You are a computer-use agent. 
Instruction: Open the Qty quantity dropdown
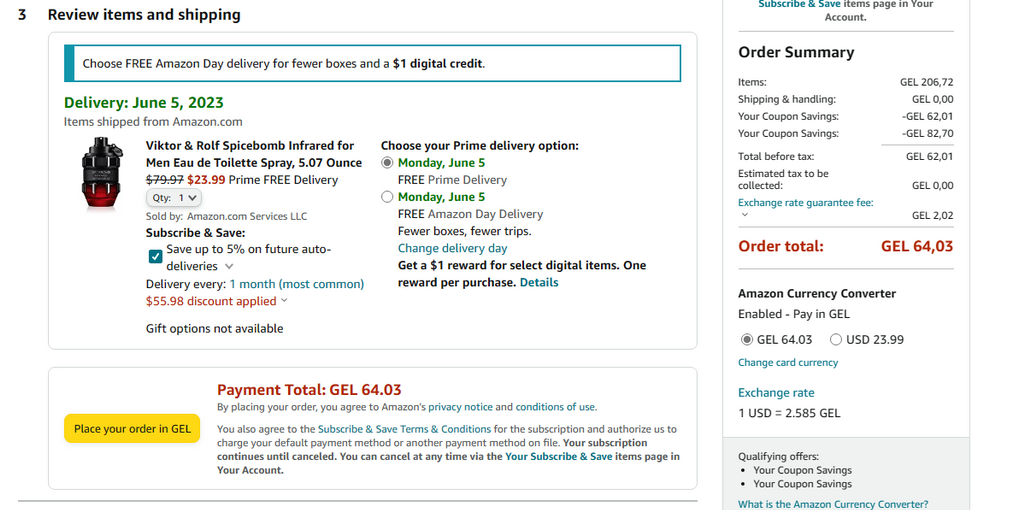pos(174,198)
